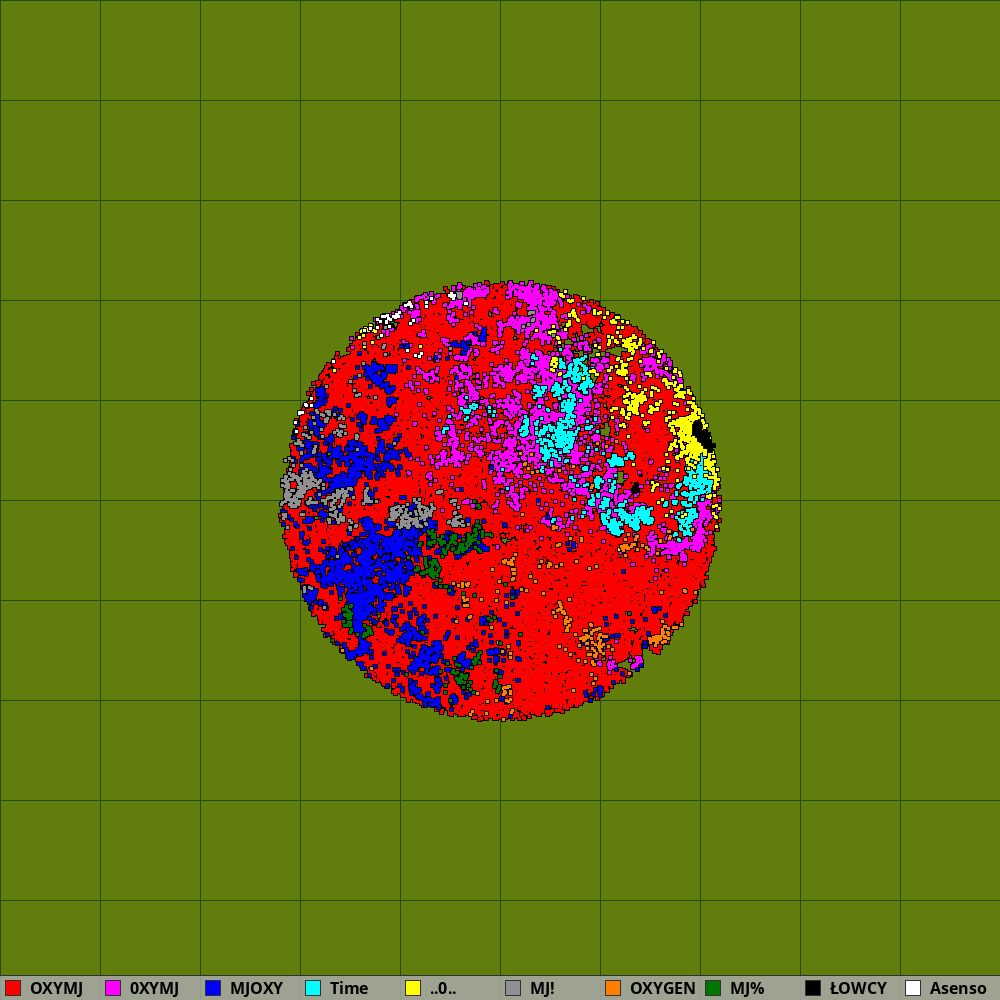
Task: Click the white Asenso legend swatch
Action: (913, 988)
